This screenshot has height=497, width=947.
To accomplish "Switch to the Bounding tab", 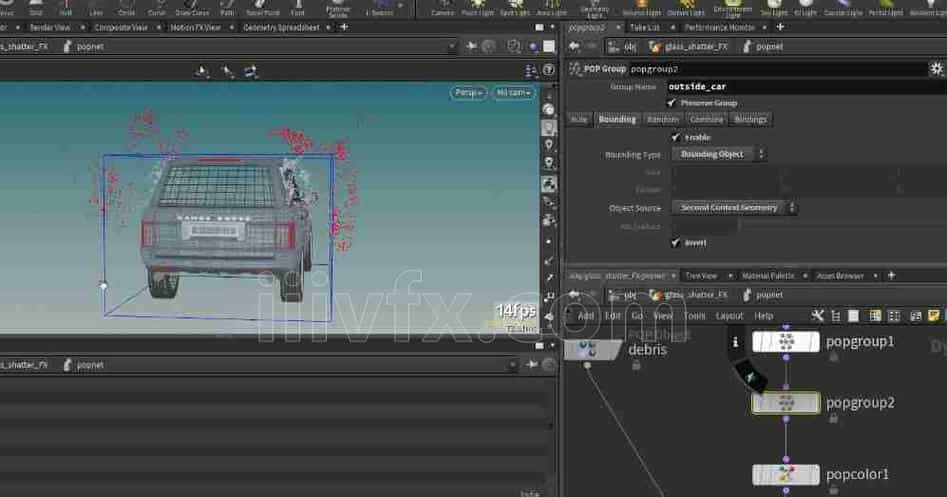I will [617, 120].
